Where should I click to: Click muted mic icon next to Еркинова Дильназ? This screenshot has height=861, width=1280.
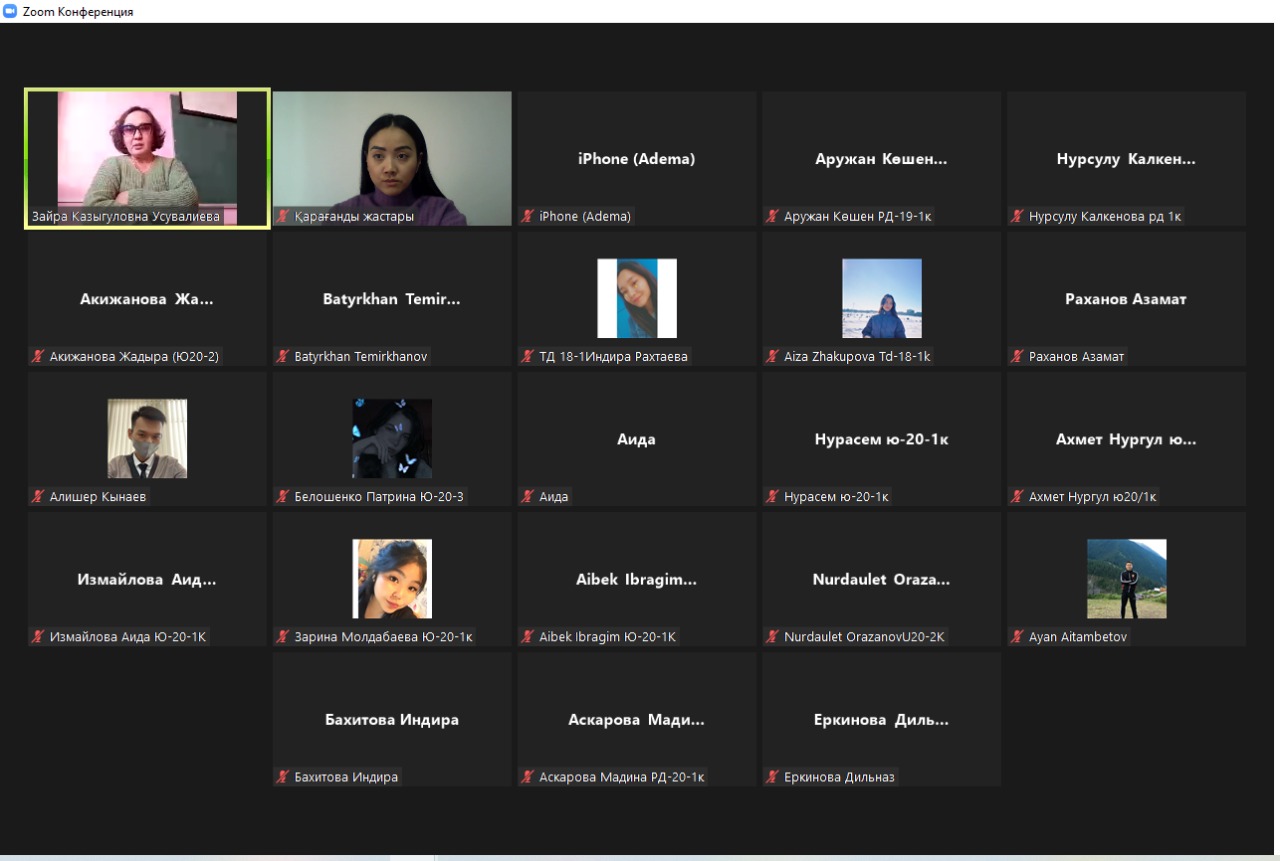coord(773,777)
